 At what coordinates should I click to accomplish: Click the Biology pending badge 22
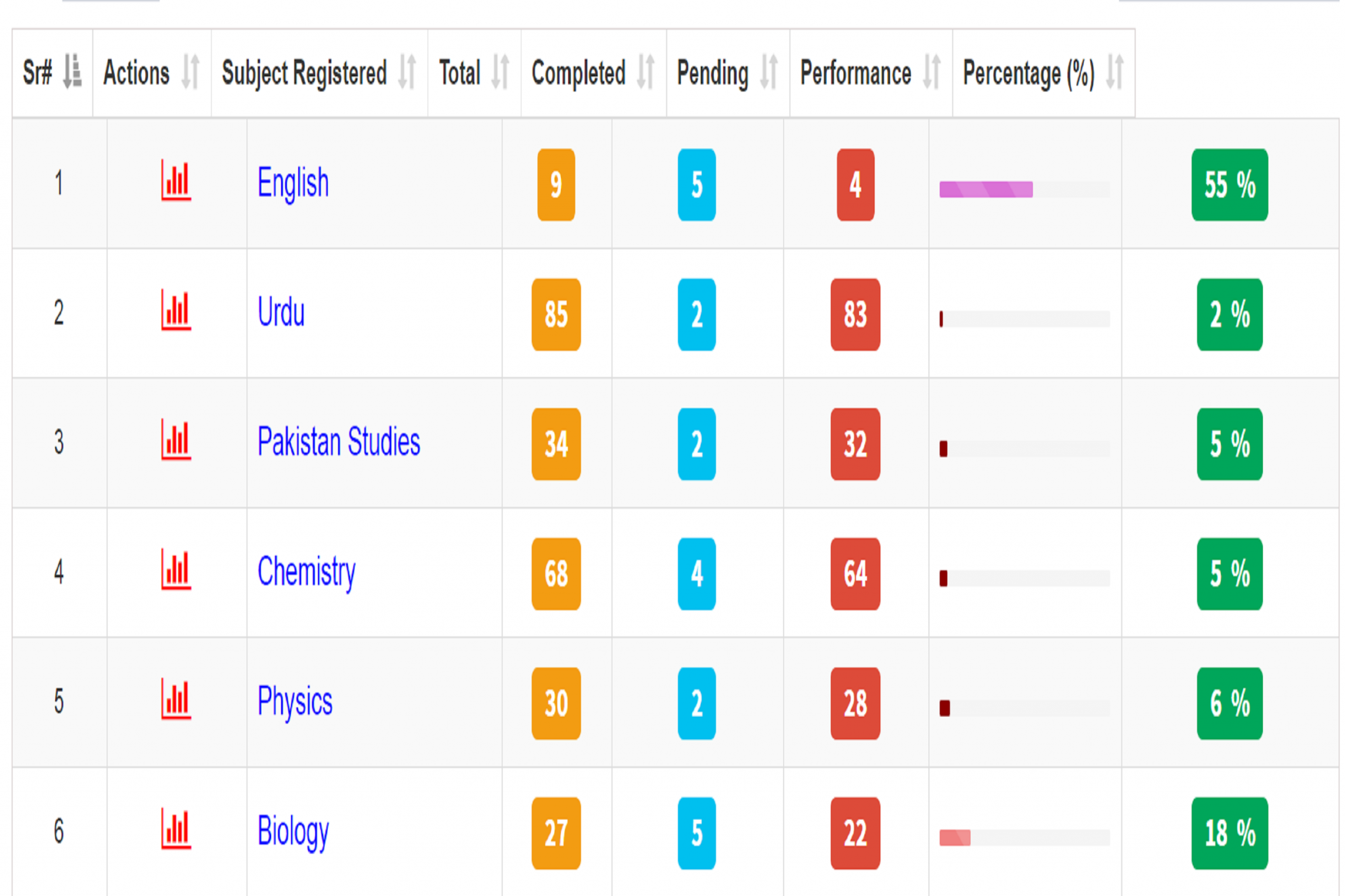(854, 833)
